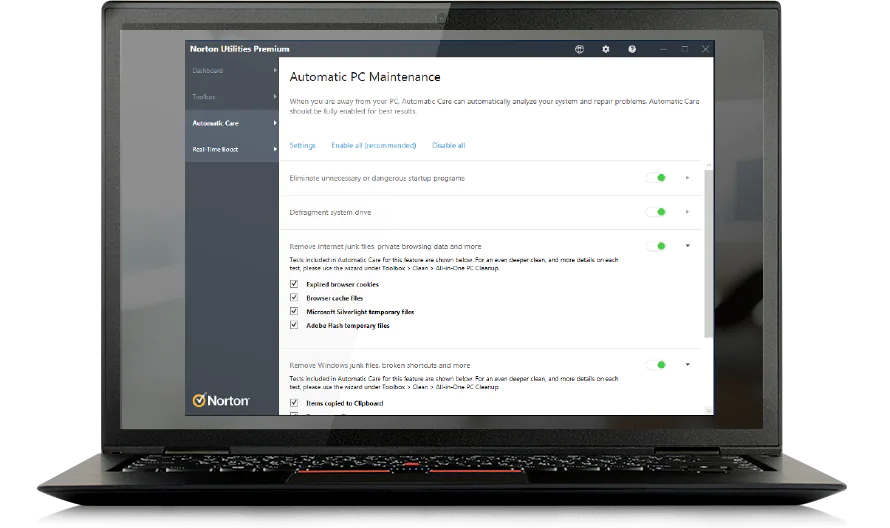Close the Norton Utilities Premium window
This screenshot has height=528, width=890.
click(x=706, y=49)
